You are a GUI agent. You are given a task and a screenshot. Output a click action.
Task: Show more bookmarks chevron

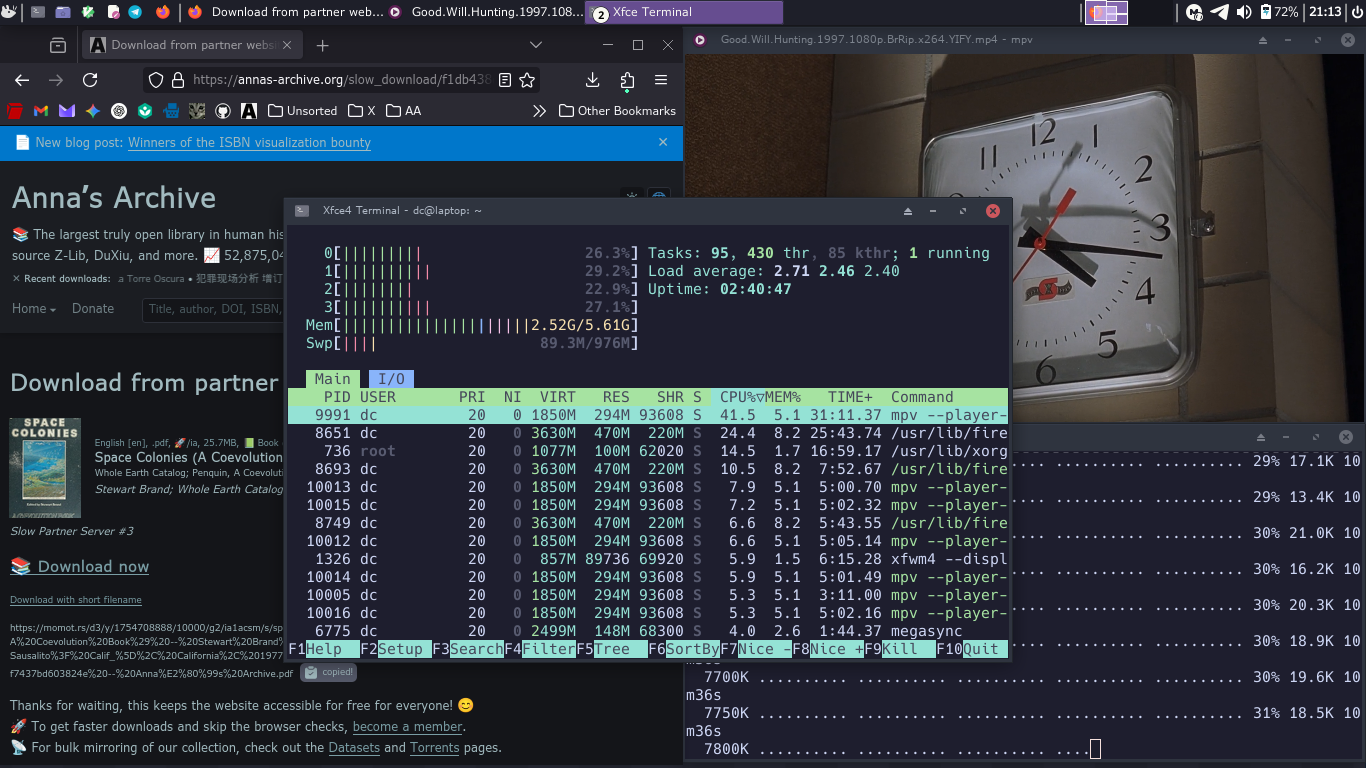(x=539, y=111)
